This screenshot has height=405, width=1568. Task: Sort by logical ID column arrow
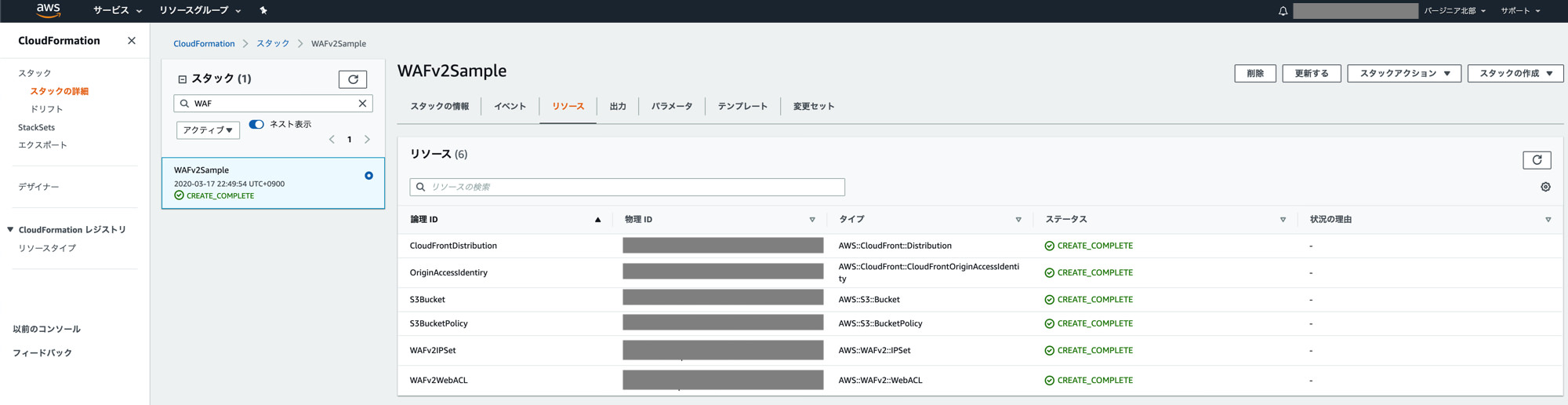[x=597, y=220]
